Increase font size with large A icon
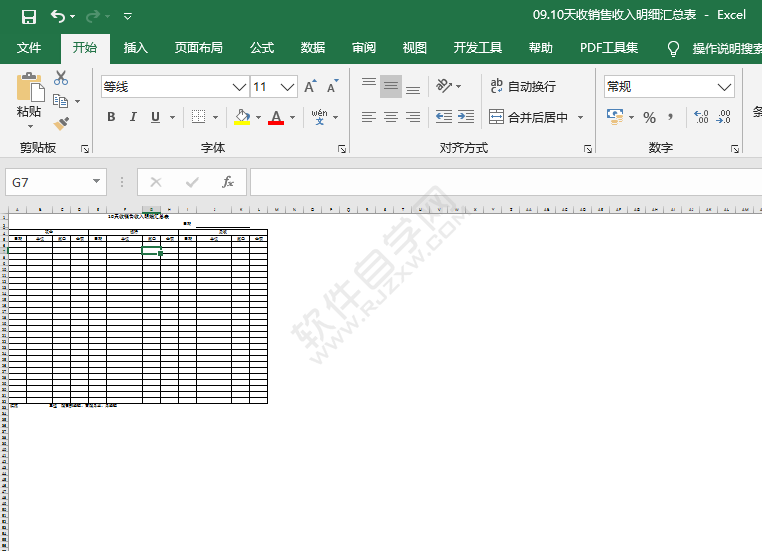Screen dimensions: 762x551 pos(311,87)
